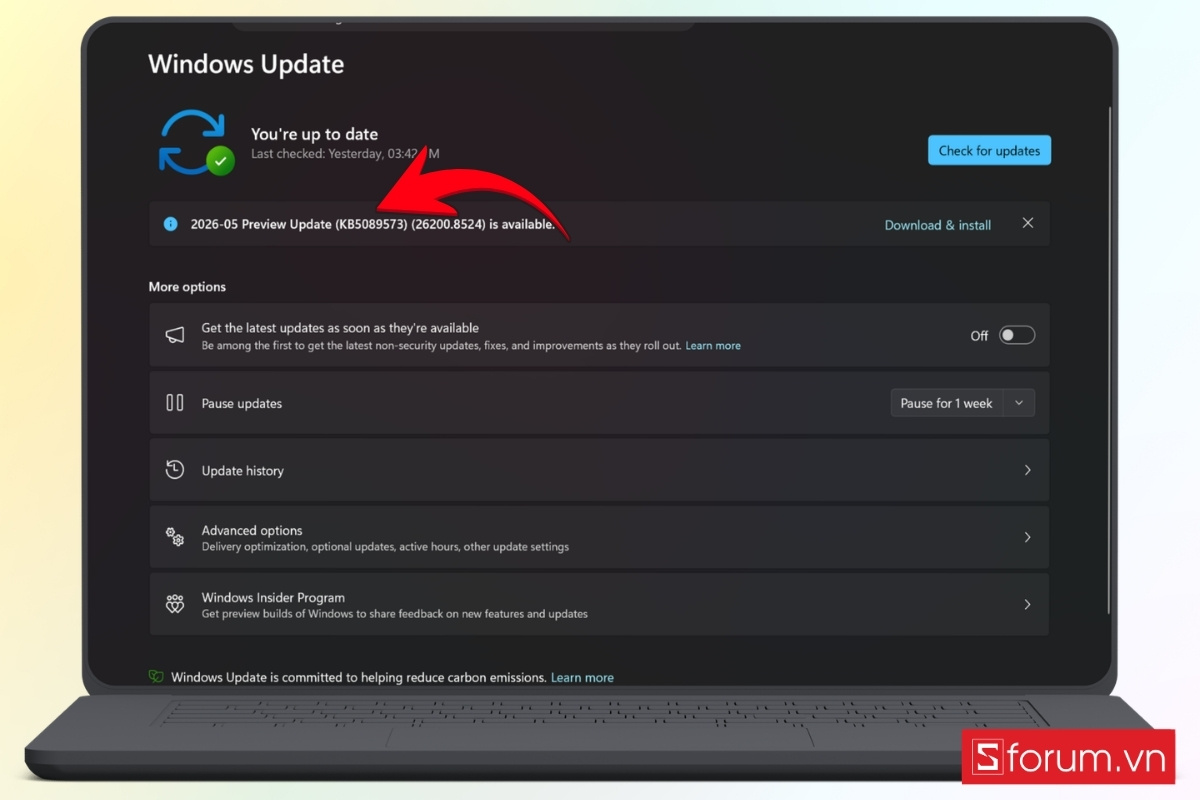Expand Advanced options chevron
The image size is (1200, 800).
pyautogui.click(x=1027, y=537)
